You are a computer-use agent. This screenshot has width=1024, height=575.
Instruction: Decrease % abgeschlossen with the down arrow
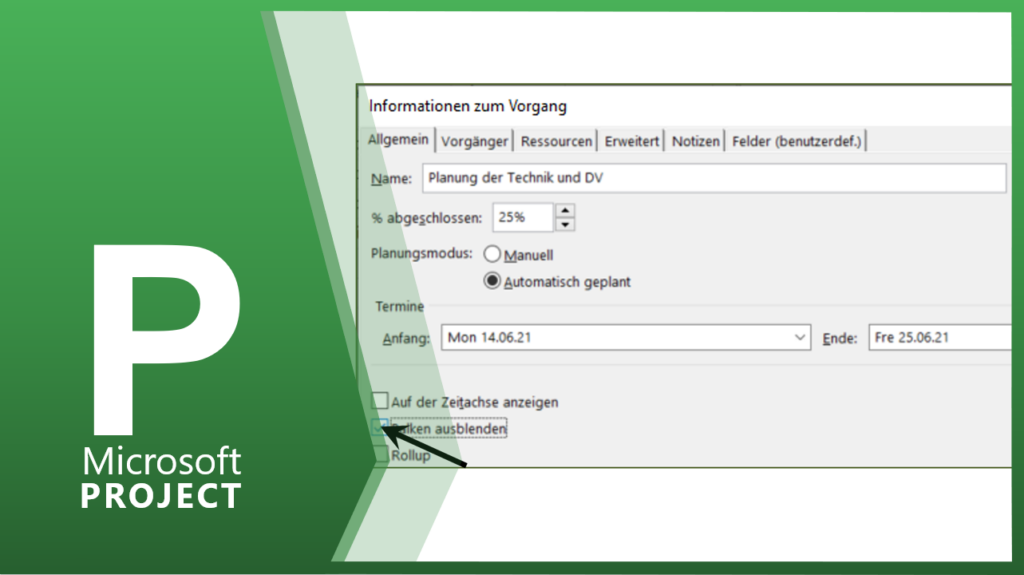pyautogui.click(x=565, y=225)
